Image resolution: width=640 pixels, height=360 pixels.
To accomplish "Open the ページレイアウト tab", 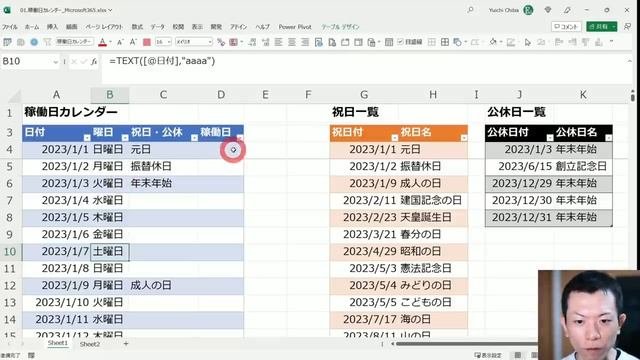I will click(104, 27).
